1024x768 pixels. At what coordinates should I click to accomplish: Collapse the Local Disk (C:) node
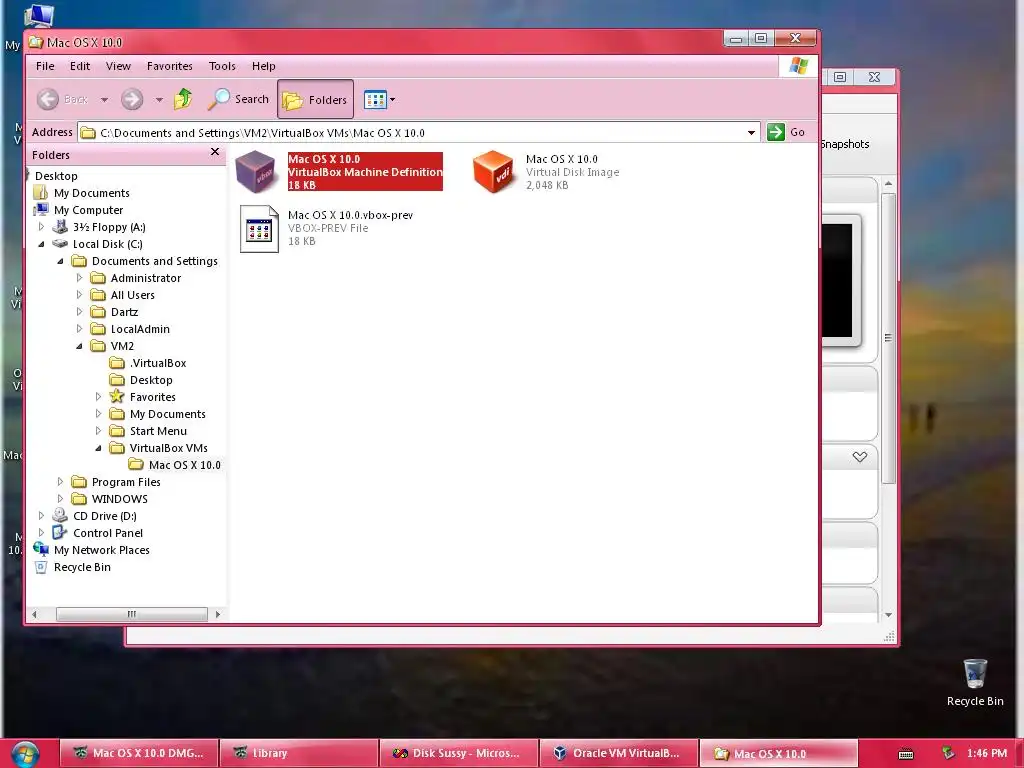coord(41,244)
